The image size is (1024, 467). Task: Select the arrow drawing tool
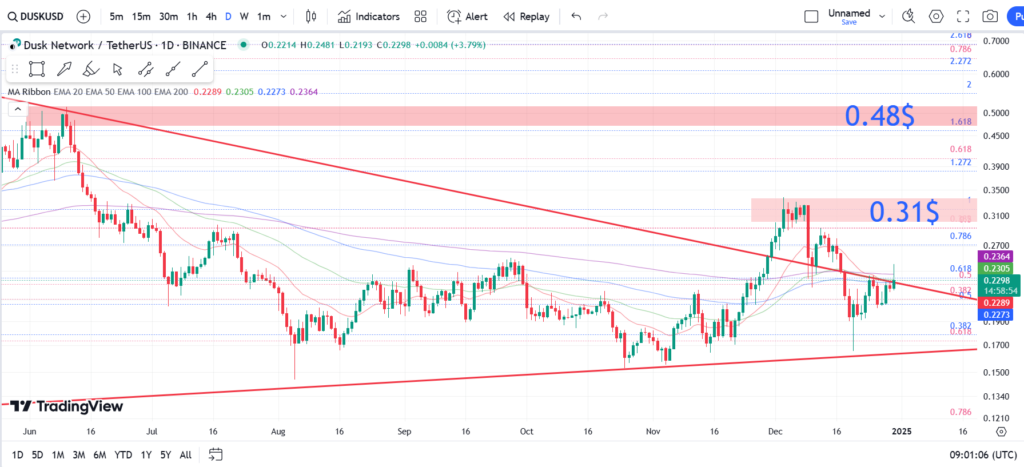(x=118, y=69)
